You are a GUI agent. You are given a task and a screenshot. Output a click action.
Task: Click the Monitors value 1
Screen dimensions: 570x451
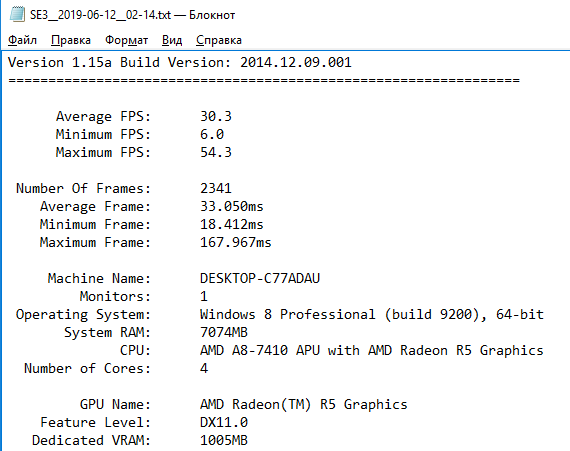coord(204,297)
